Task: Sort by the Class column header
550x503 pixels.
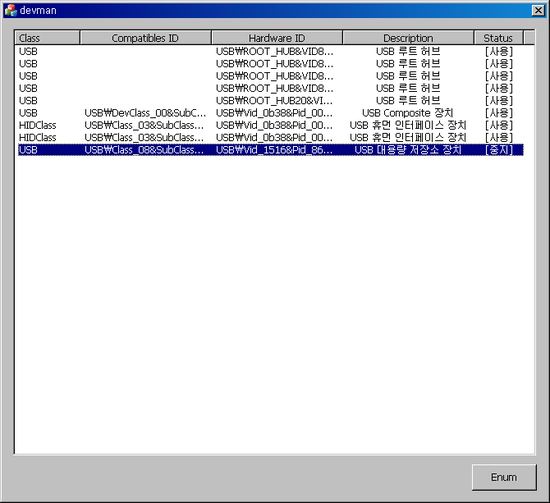Action: (47, 38)
